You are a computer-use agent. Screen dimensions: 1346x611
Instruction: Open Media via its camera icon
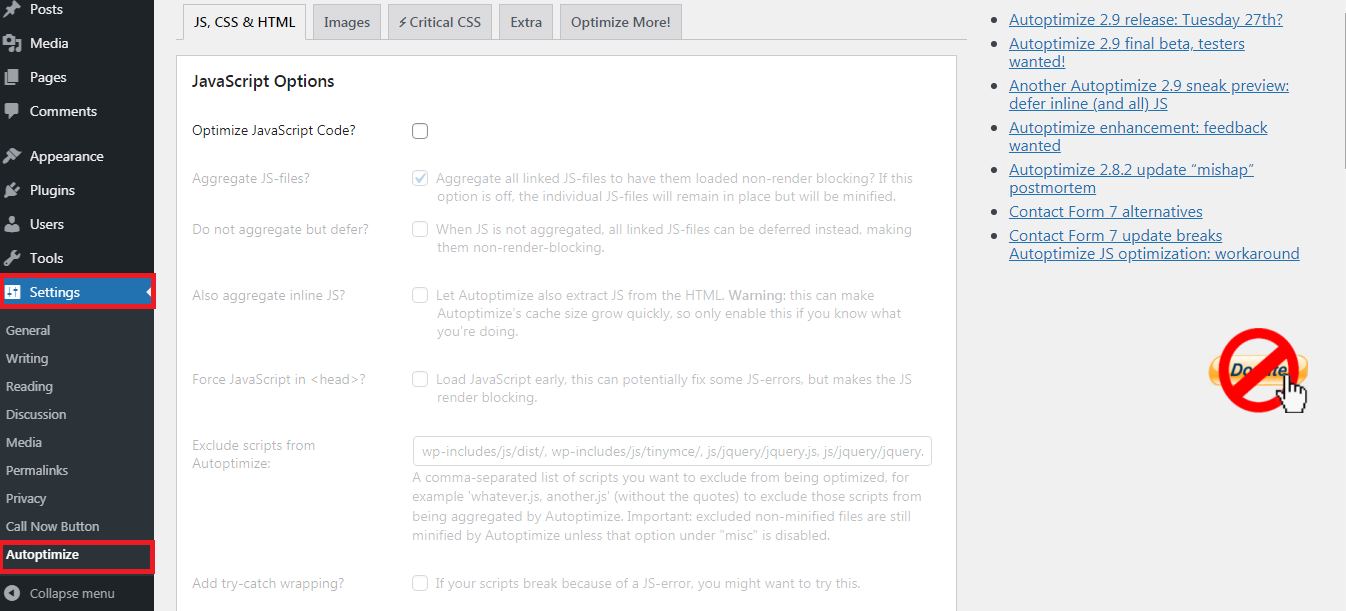[12, 43]
